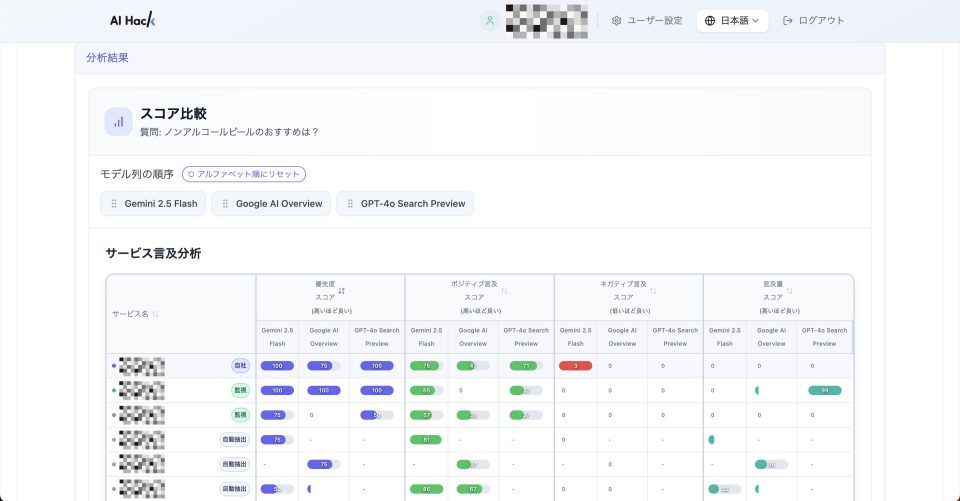Click the red negative score bar showing 3

pyautogui.click(x=575, y=366)
